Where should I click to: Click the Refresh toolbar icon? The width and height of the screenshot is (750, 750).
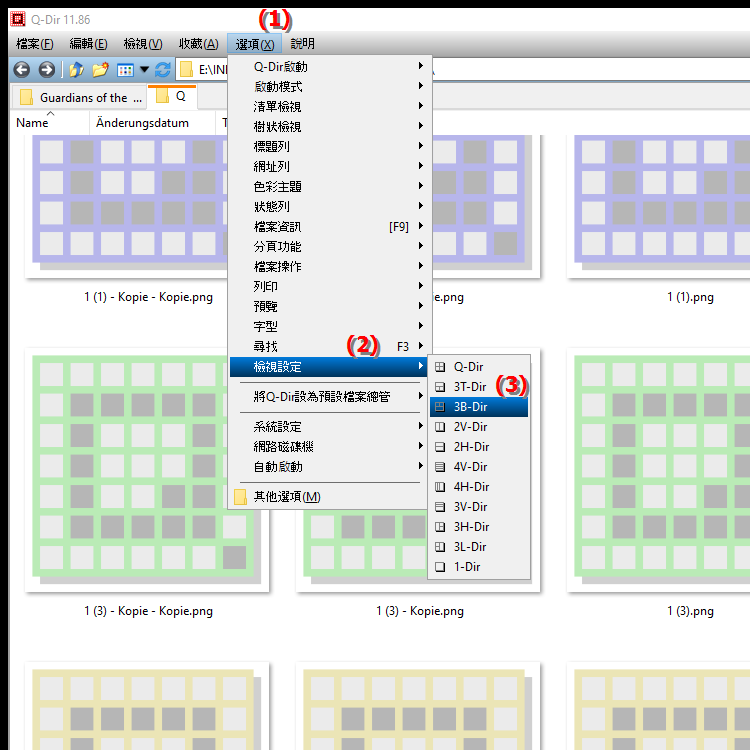pyautogui.click(x=163, y=70)
